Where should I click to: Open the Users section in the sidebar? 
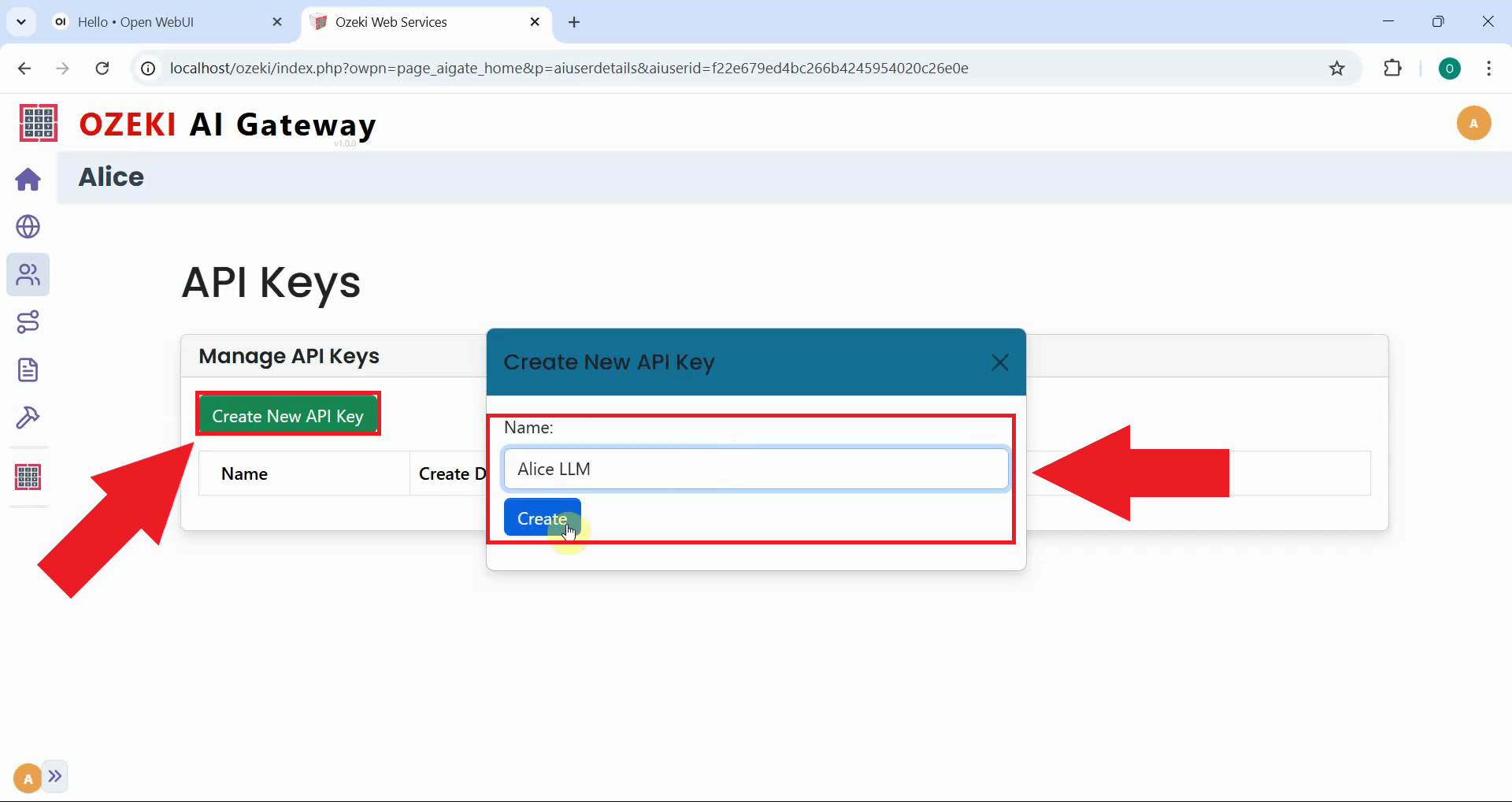click(28, 275)
